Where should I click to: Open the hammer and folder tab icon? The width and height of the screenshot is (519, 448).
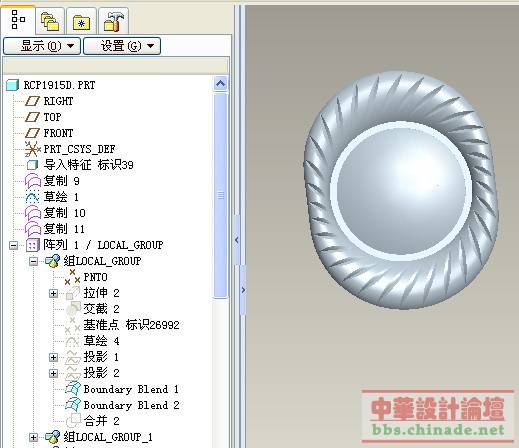(114, 21)
